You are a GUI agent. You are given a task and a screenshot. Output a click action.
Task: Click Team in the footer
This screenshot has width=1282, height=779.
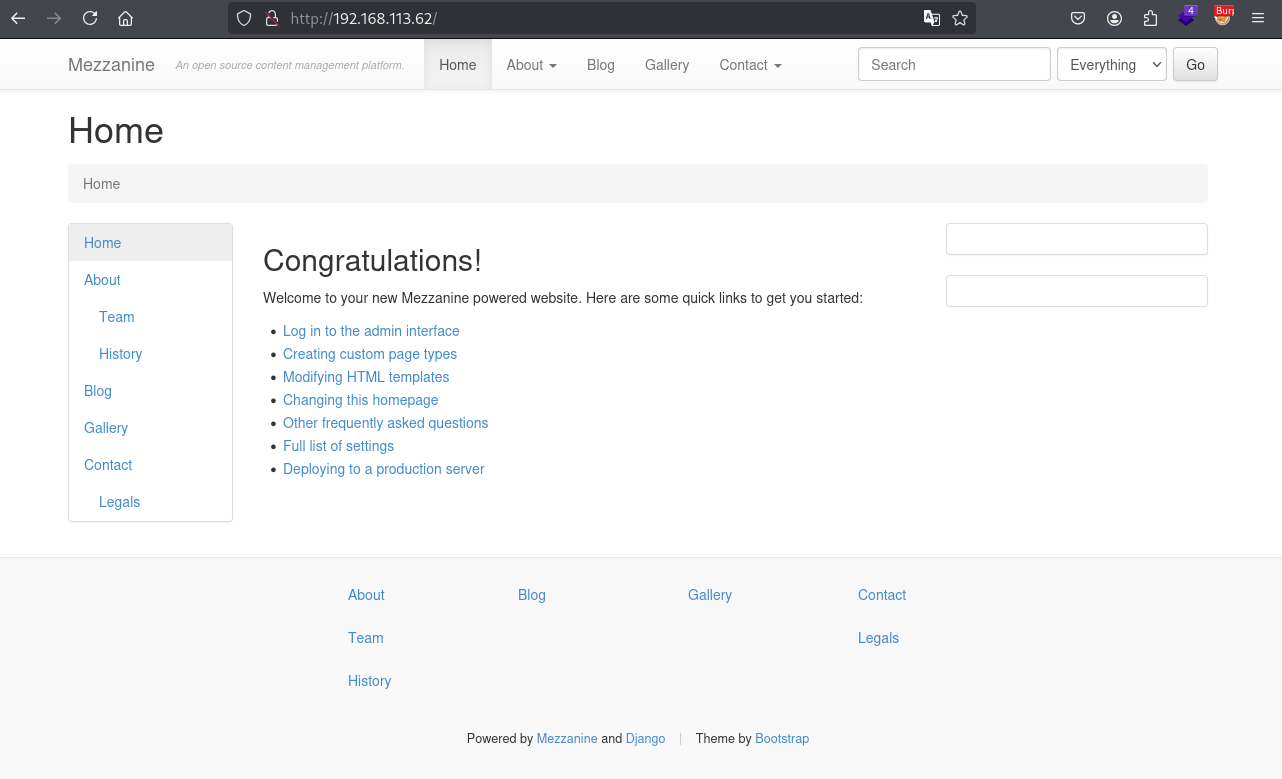(x=366, y=638)
